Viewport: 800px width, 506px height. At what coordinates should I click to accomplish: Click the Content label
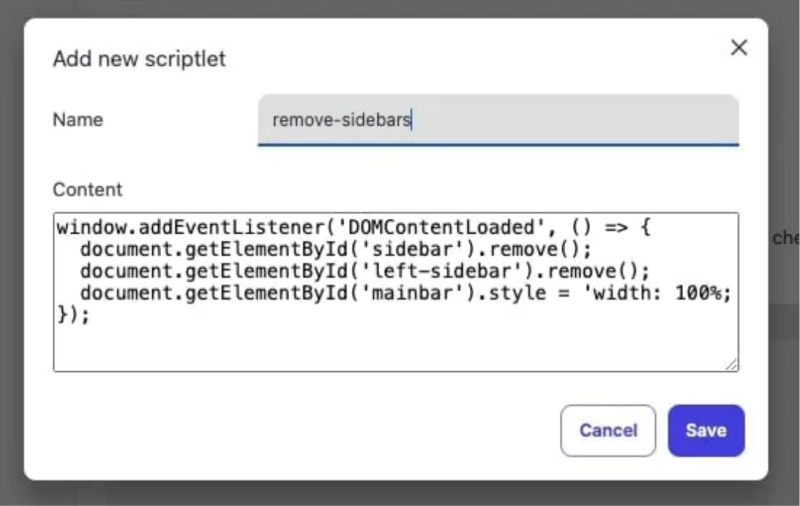coord(88,190)
